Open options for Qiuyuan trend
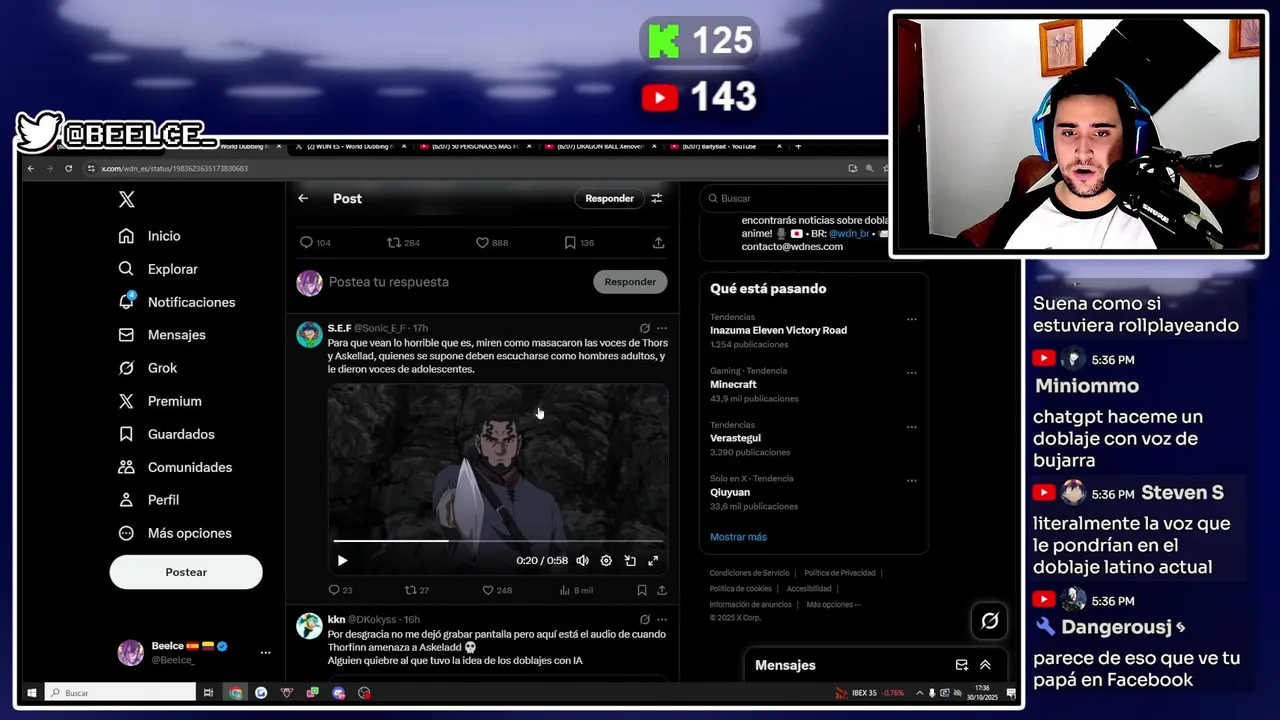Image resolution: width=1280 pixels, height=720 pixels. 911,481
